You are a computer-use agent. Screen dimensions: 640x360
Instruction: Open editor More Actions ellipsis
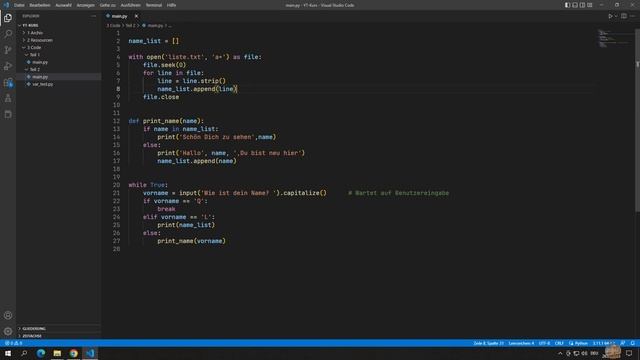(x=632, y=16)
